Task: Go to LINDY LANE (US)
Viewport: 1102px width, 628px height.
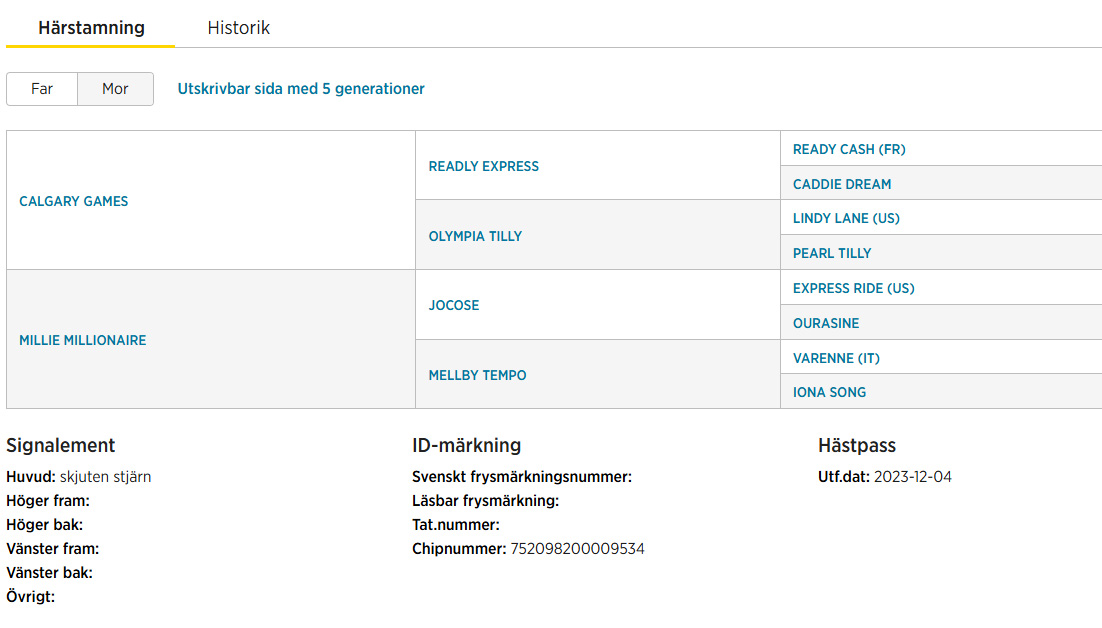Action: tap(846, 218)
